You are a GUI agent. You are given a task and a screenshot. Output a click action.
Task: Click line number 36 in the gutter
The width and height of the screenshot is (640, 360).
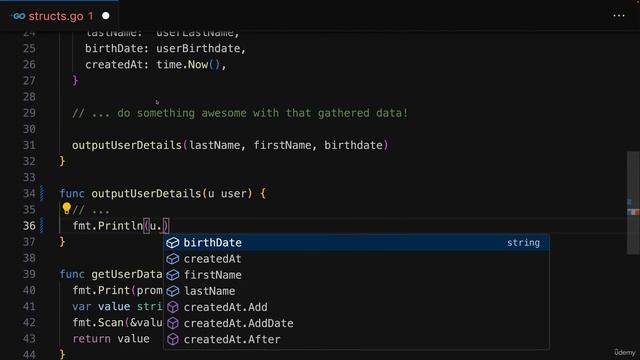29,226
